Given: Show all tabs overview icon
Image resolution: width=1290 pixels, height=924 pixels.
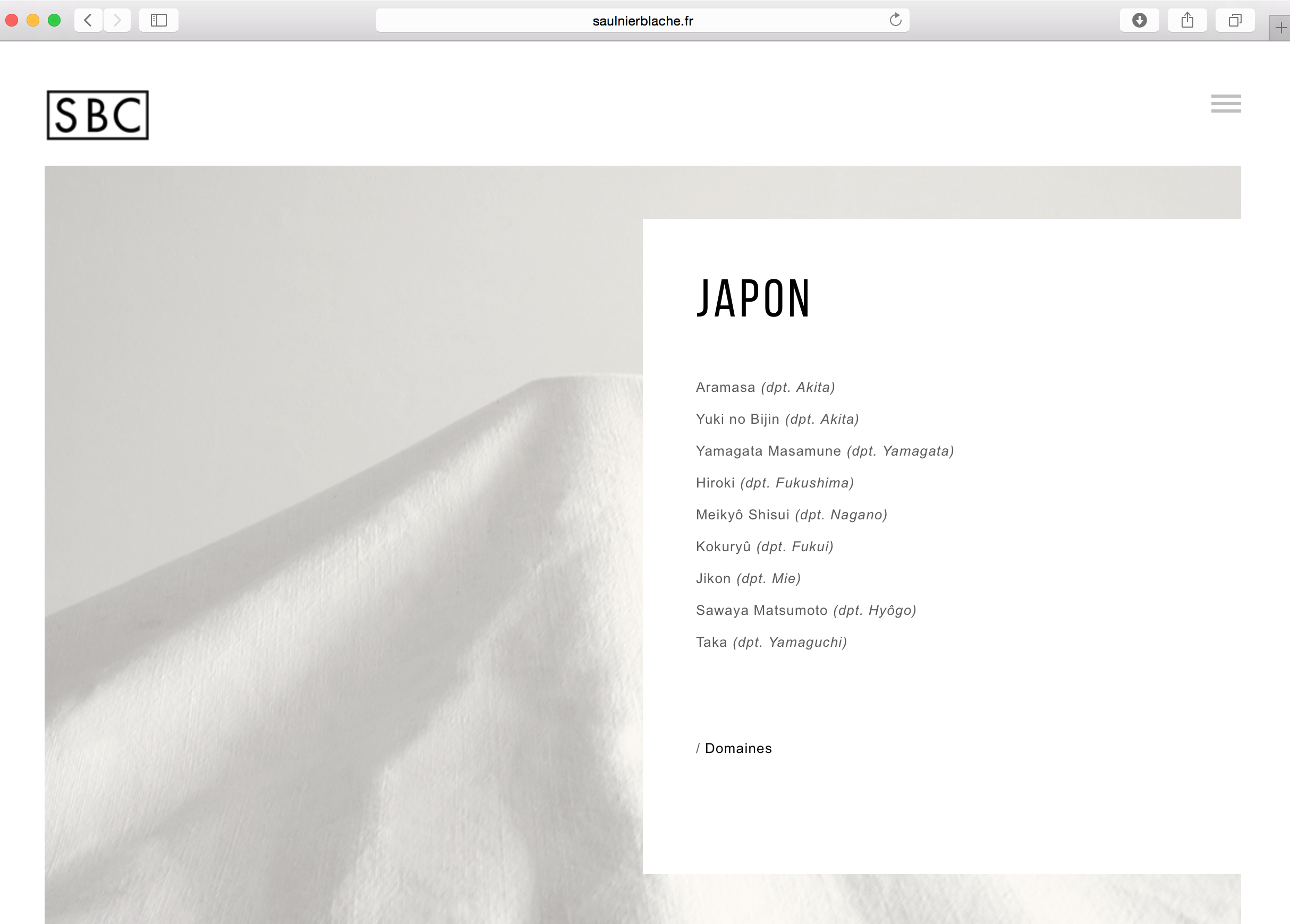Looking at the screenshot, I should point(1235,21).
